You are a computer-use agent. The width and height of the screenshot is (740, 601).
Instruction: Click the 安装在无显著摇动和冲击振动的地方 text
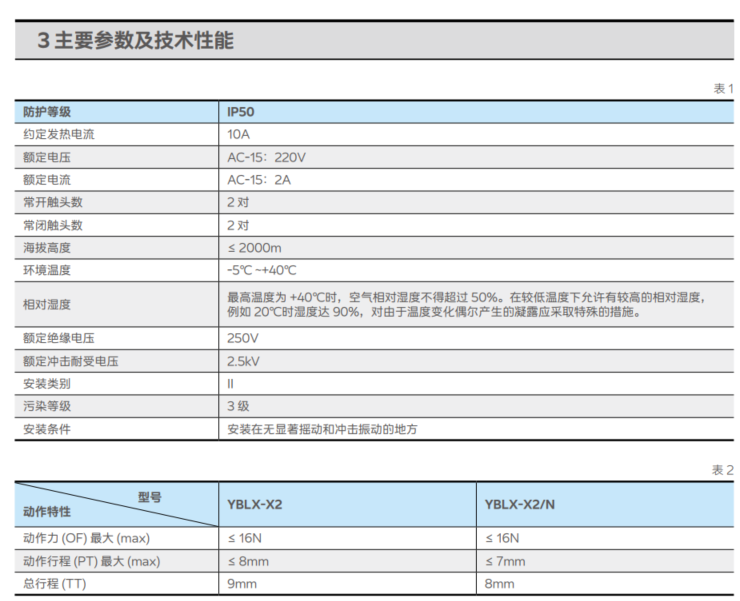tap(322, 429)
